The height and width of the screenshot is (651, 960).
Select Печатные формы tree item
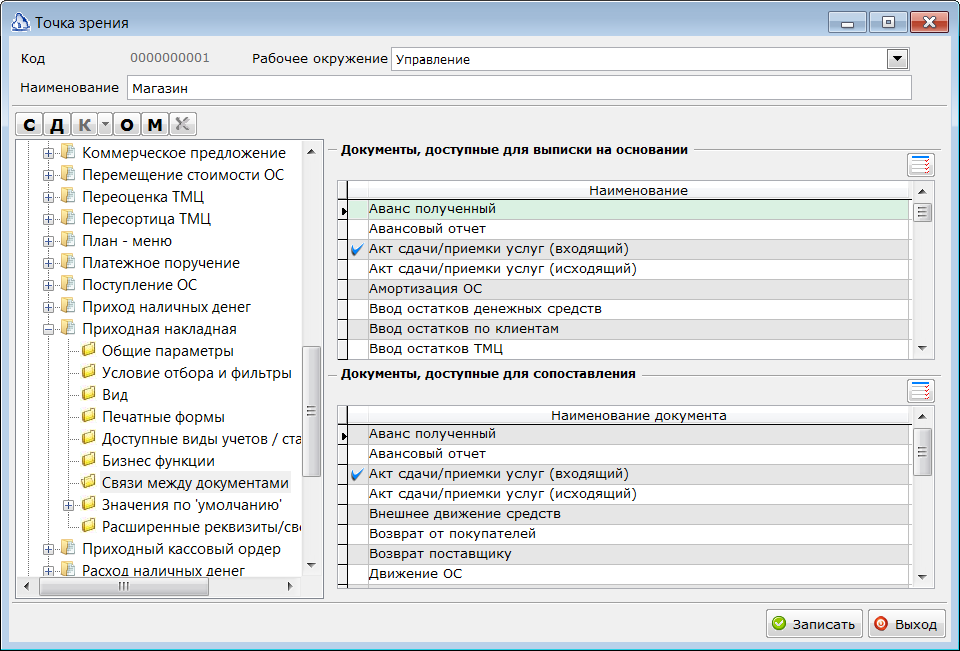click(x=163, y=417)
